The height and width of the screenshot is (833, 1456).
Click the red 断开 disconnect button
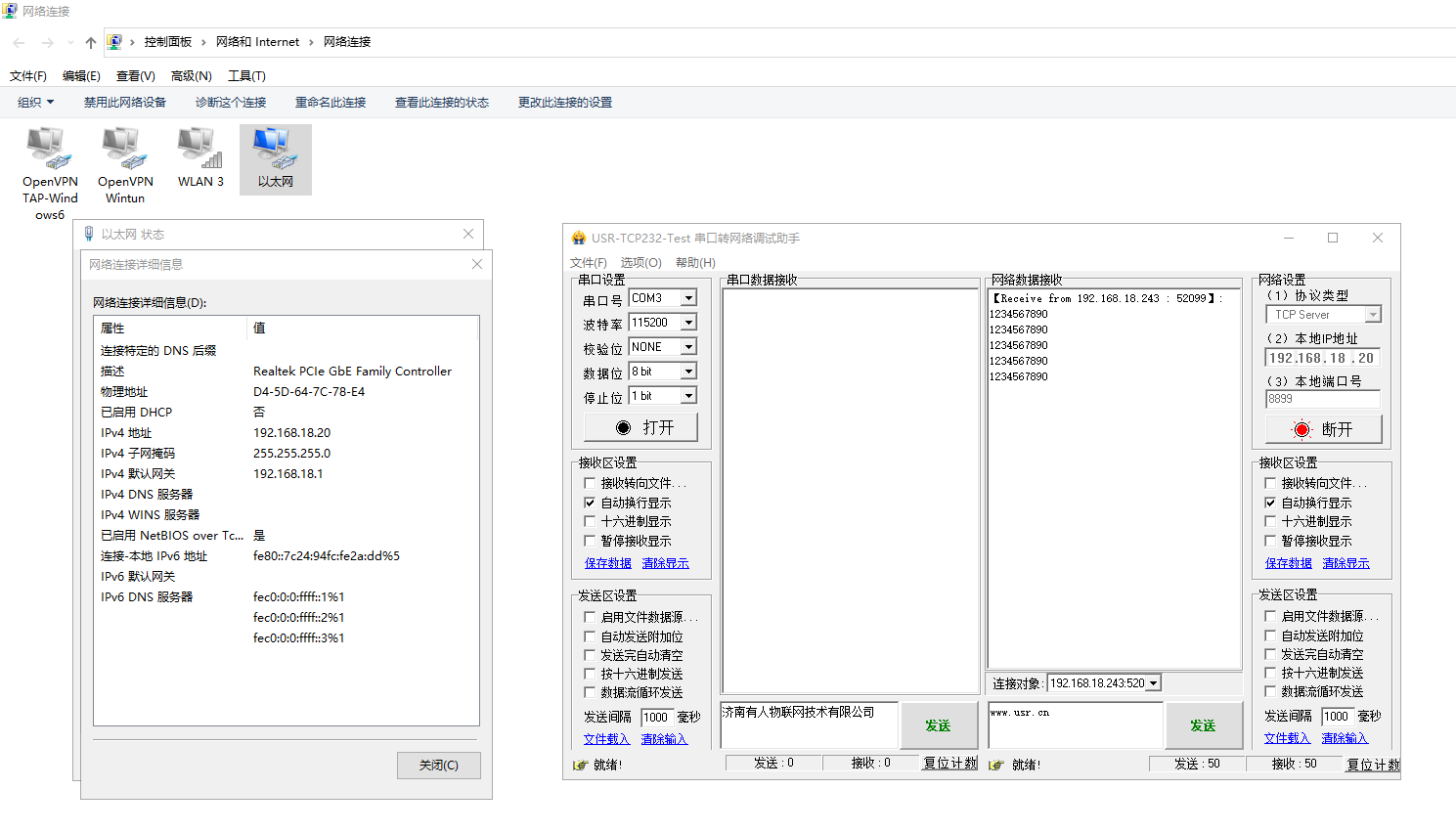pos(1323,429)
